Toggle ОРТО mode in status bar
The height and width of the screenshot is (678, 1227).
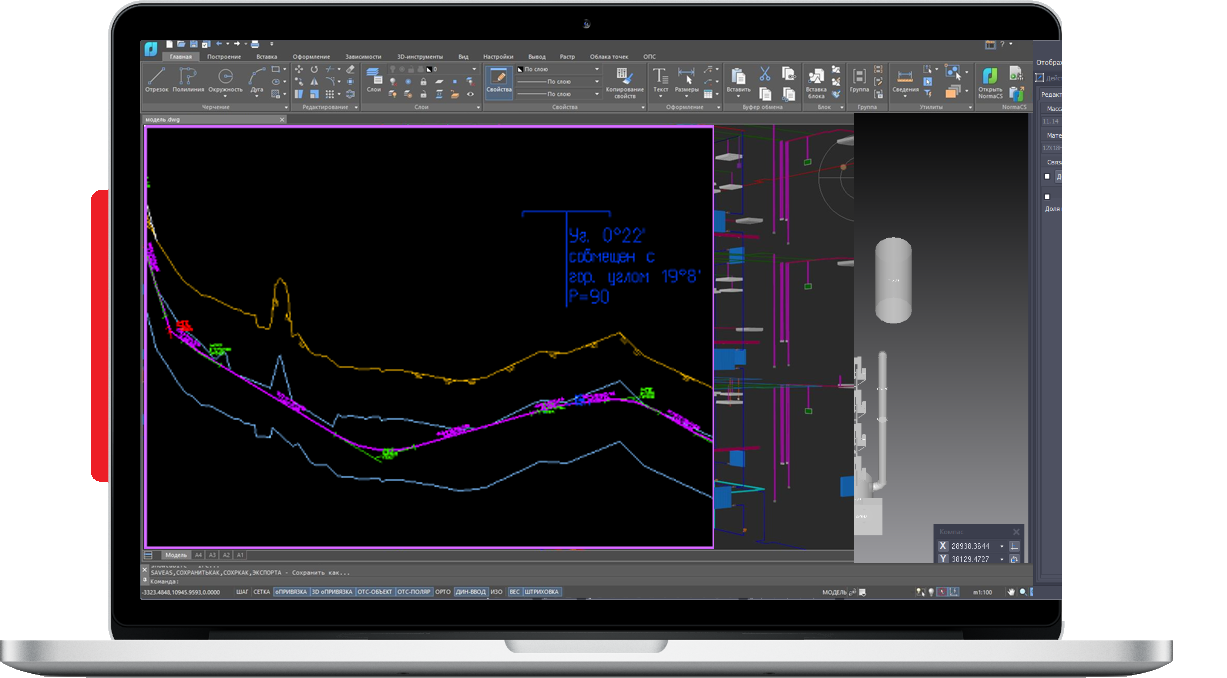pos(443,592)
